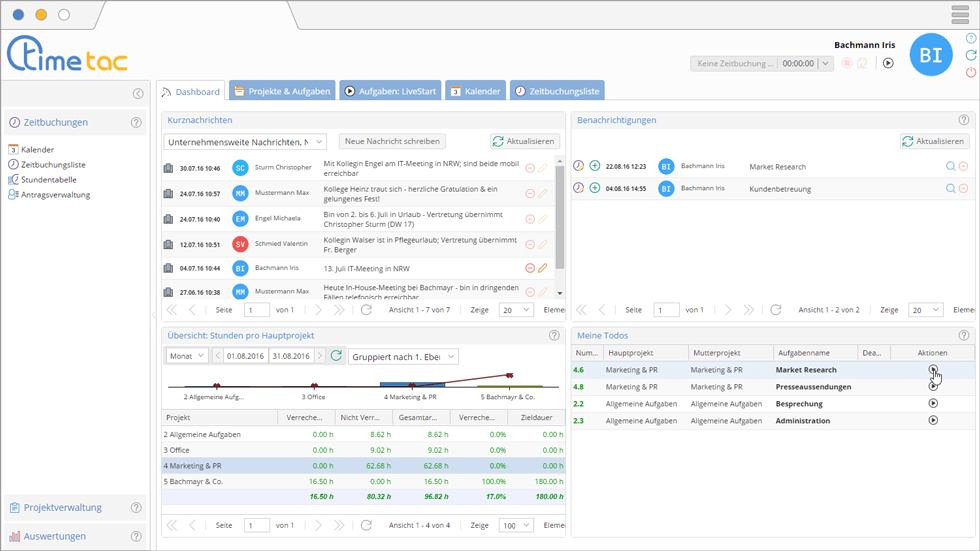Open the Unternehmensweite Nachrichten dropdown

(245, 142)
